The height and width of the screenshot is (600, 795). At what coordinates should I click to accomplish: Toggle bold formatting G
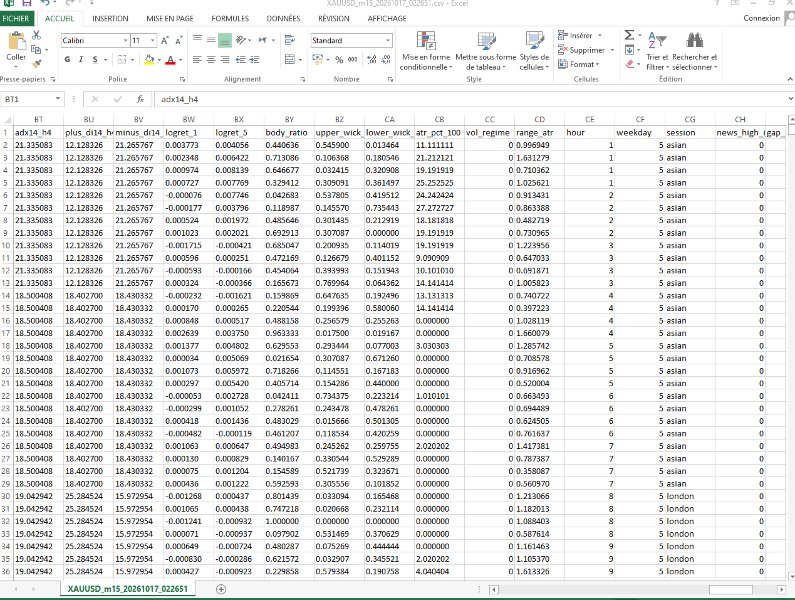67,60
